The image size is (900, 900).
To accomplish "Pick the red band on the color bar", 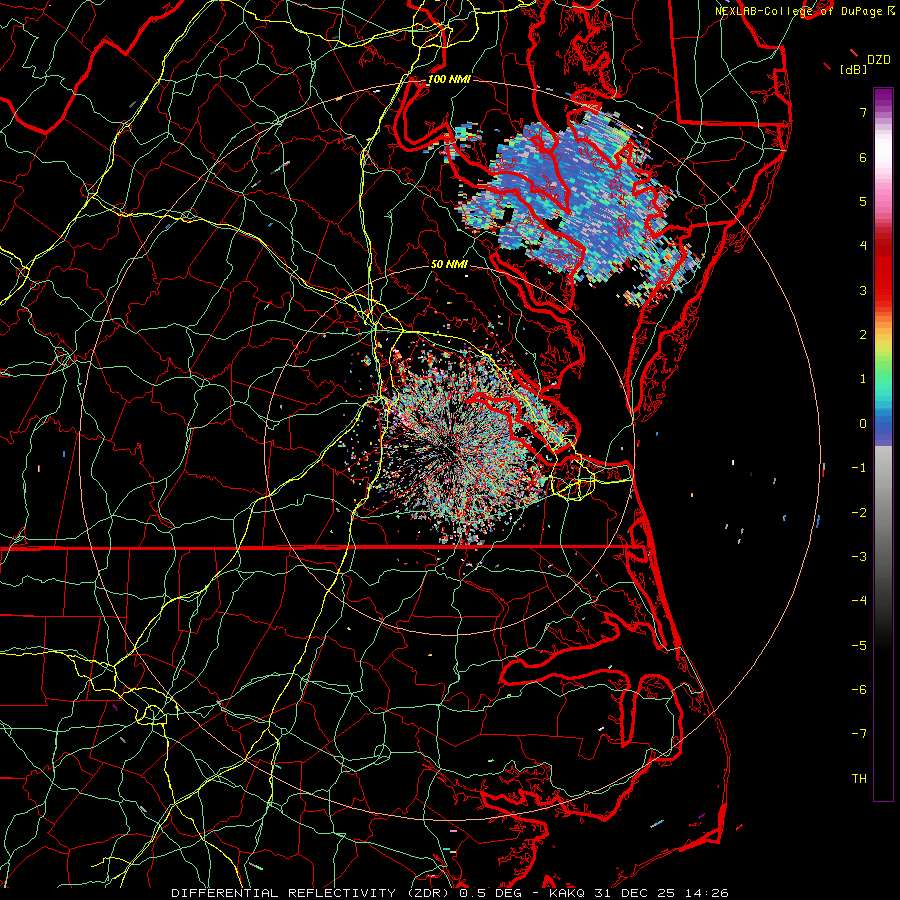I will 883,270.
